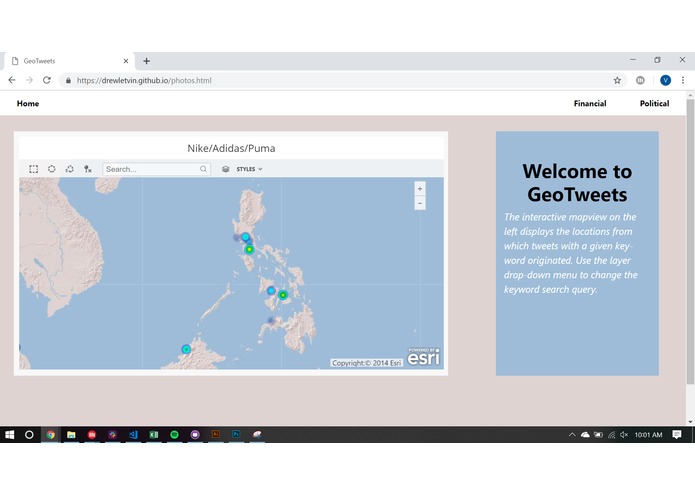Select the polygon selection tool on map toolbar
The image size is (695, 494).
tap(70, 169)
